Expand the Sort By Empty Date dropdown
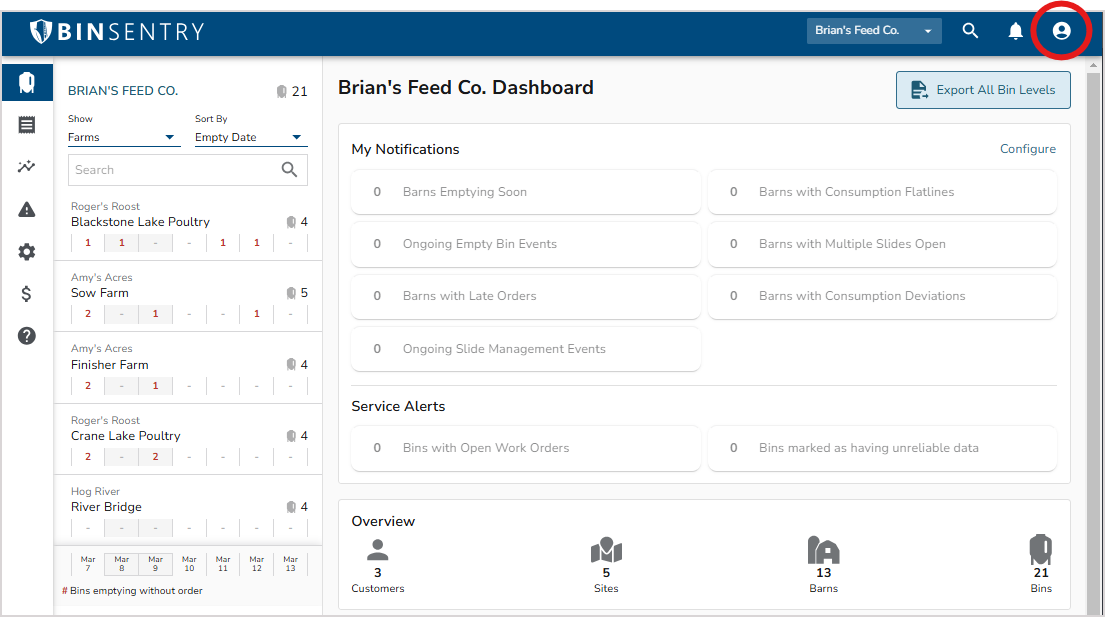Viewport: 1105px width, 617px height. point(249,137)
